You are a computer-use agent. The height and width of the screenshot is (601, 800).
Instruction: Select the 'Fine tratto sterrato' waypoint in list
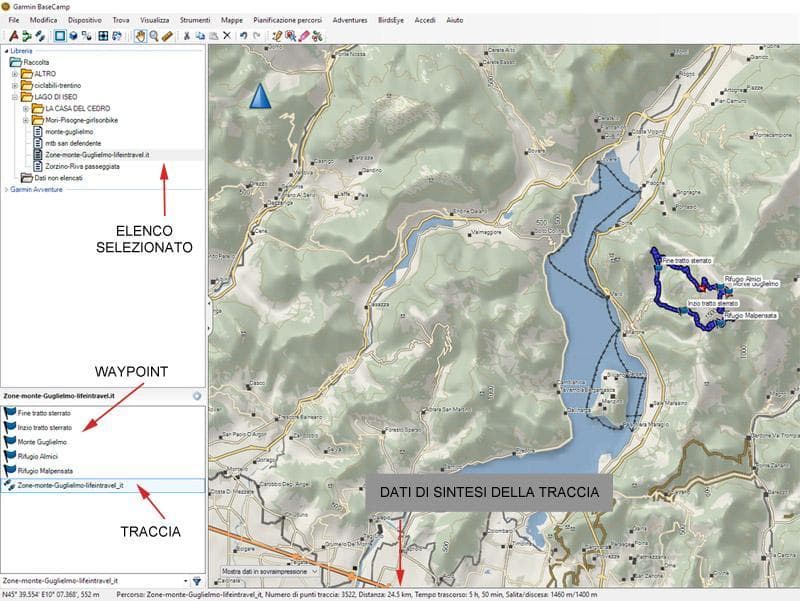pos(44,413)
